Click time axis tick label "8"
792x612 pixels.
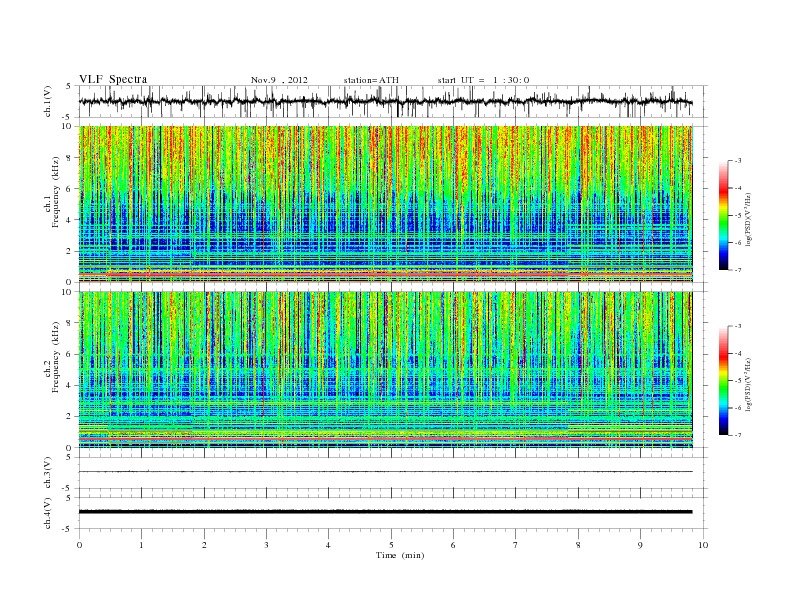[x=578, y=545]
